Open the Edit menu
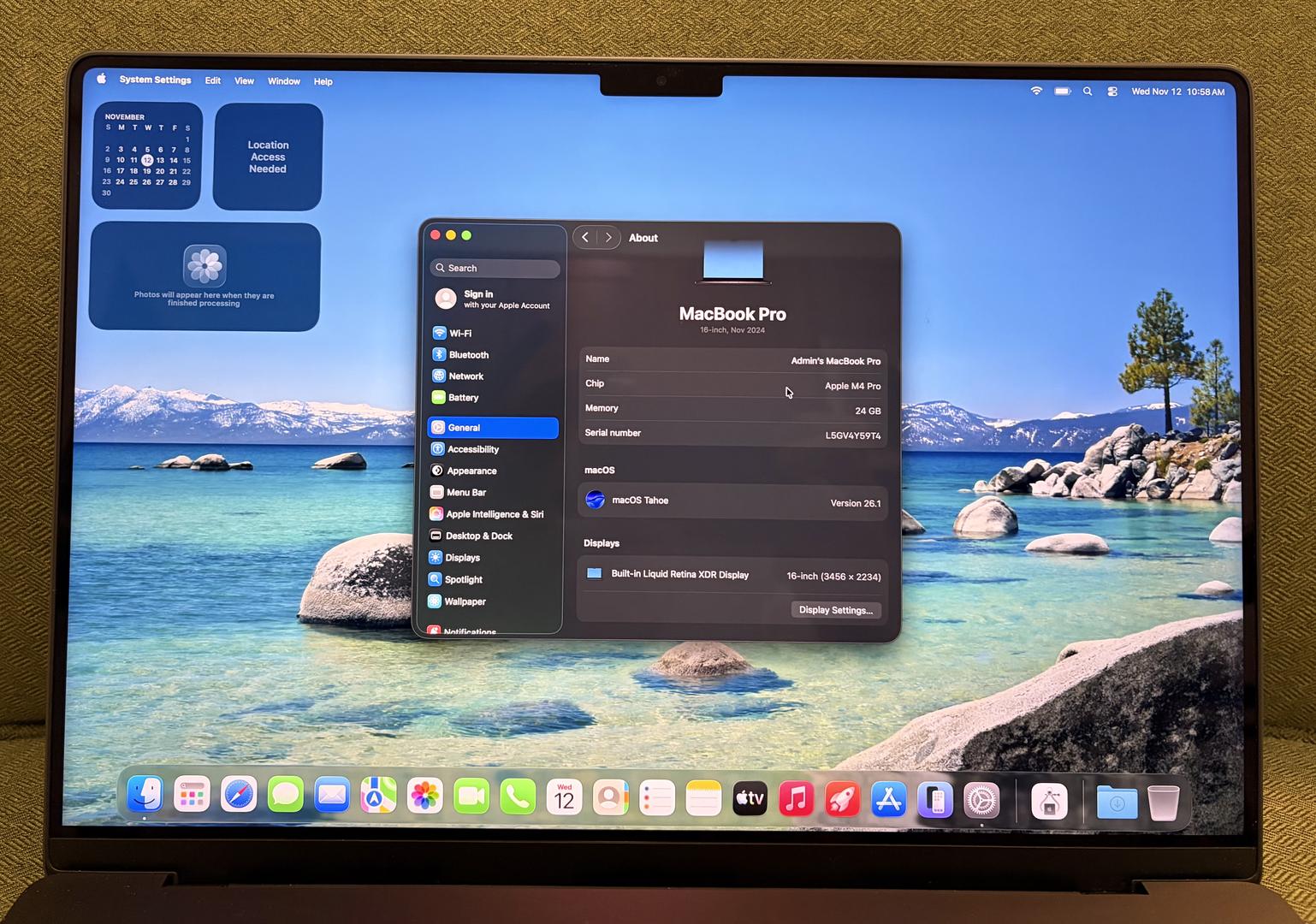Image resolution: width=1316 pixels, height=924 pixels. pyautogui.click(x=212, y=80)
